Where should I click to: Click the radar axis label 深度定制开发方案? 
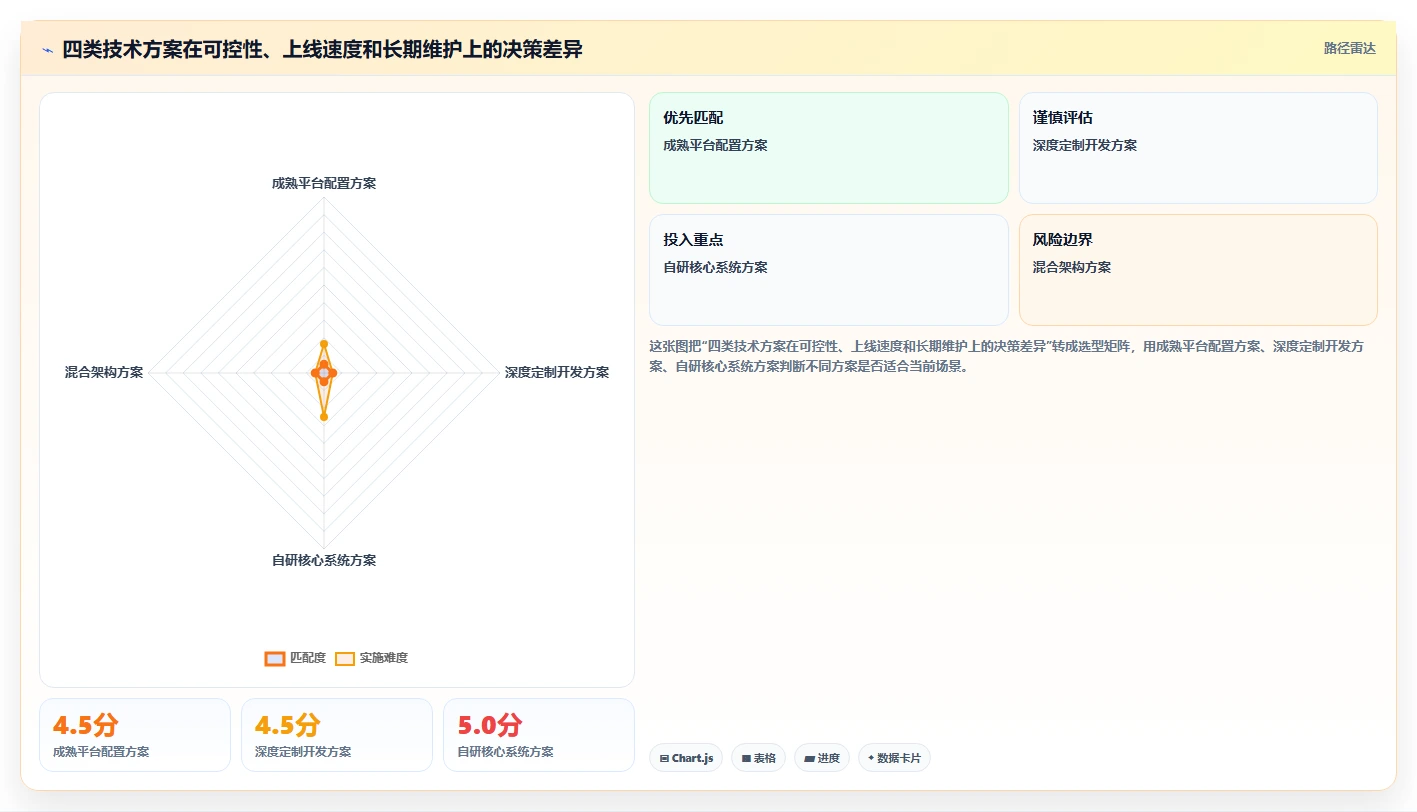coord(557,372)
